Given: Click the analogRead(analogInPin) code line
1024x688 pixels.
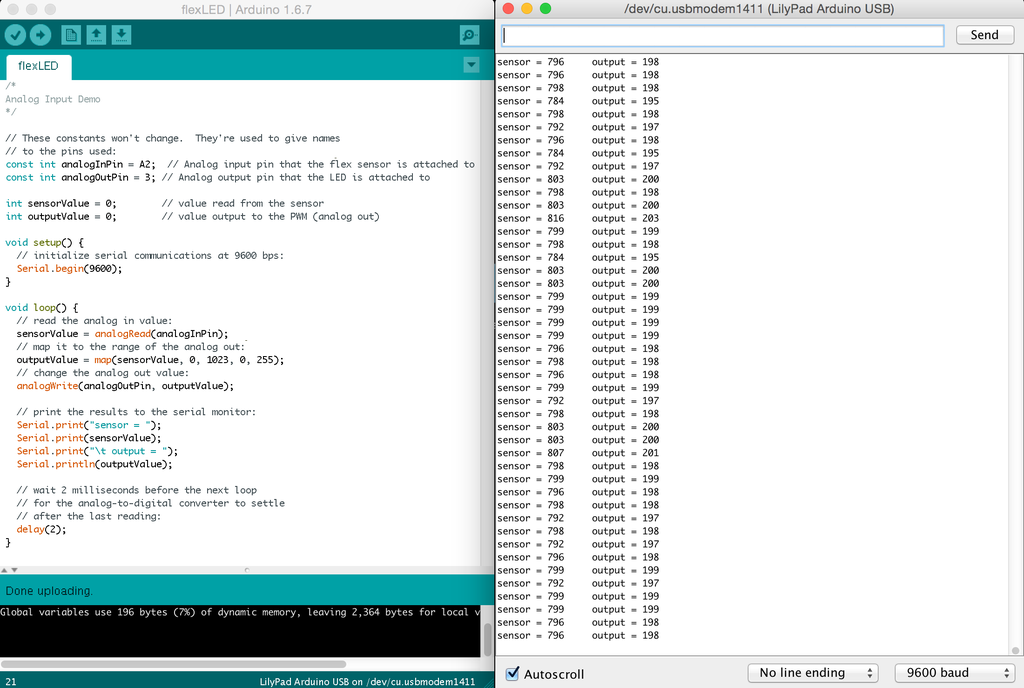Looking at the screenshot, I should [122, 334].
